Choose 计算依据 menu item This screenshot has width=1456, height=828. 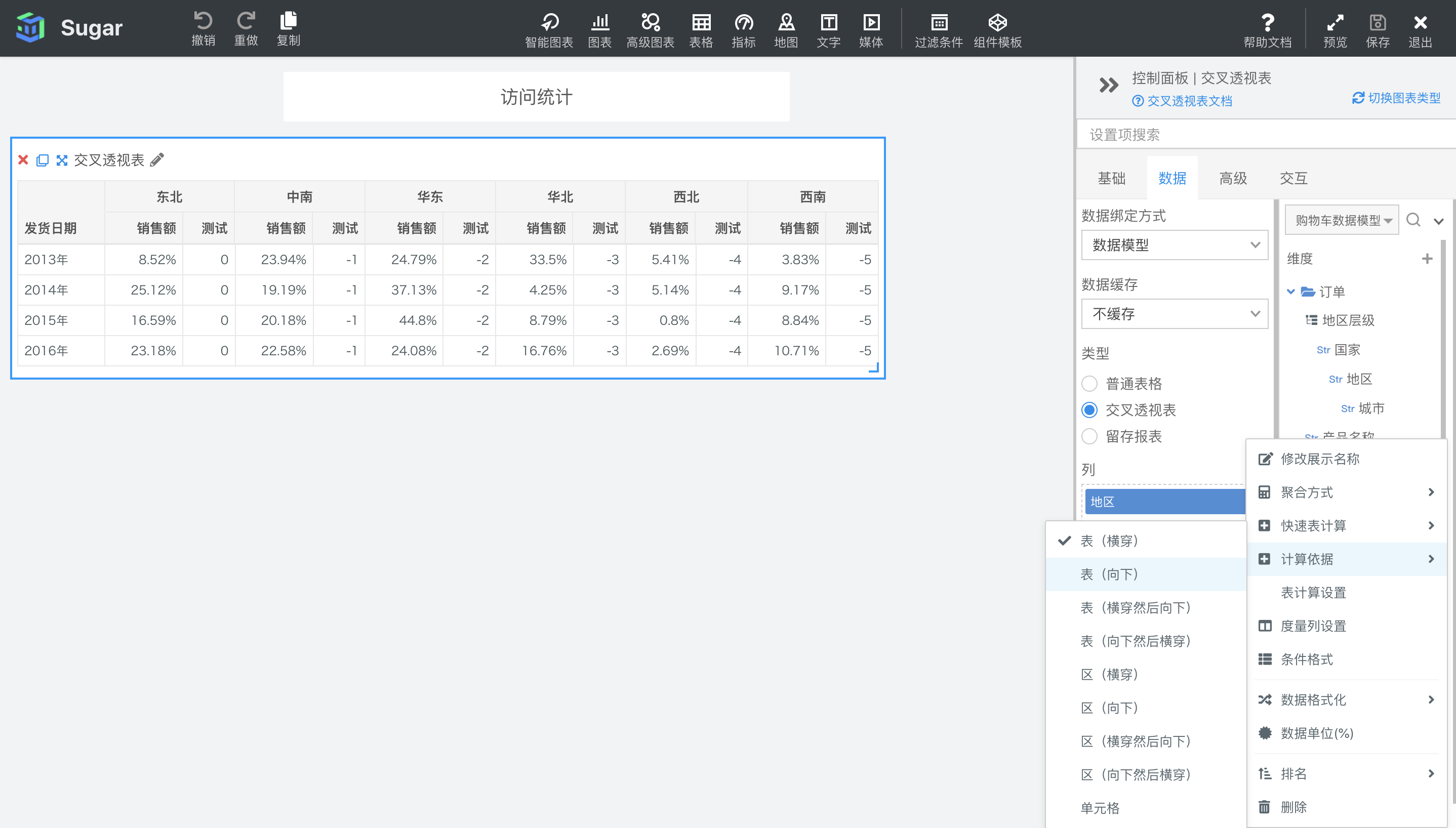pyautogui.click(x=1346, y=560)
